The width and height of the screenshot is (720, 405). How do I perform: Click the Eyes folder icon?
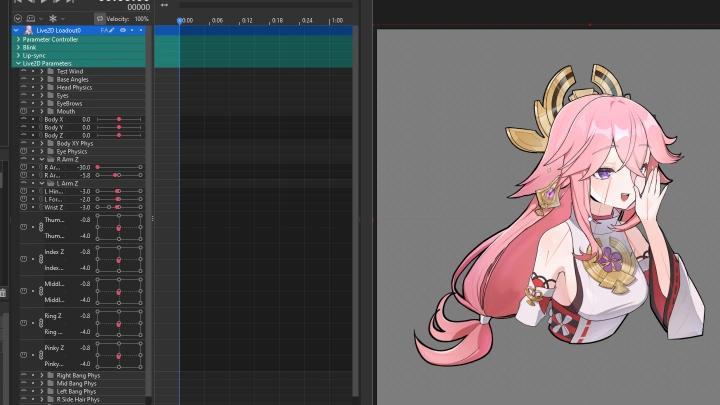[x=51, y=96]
